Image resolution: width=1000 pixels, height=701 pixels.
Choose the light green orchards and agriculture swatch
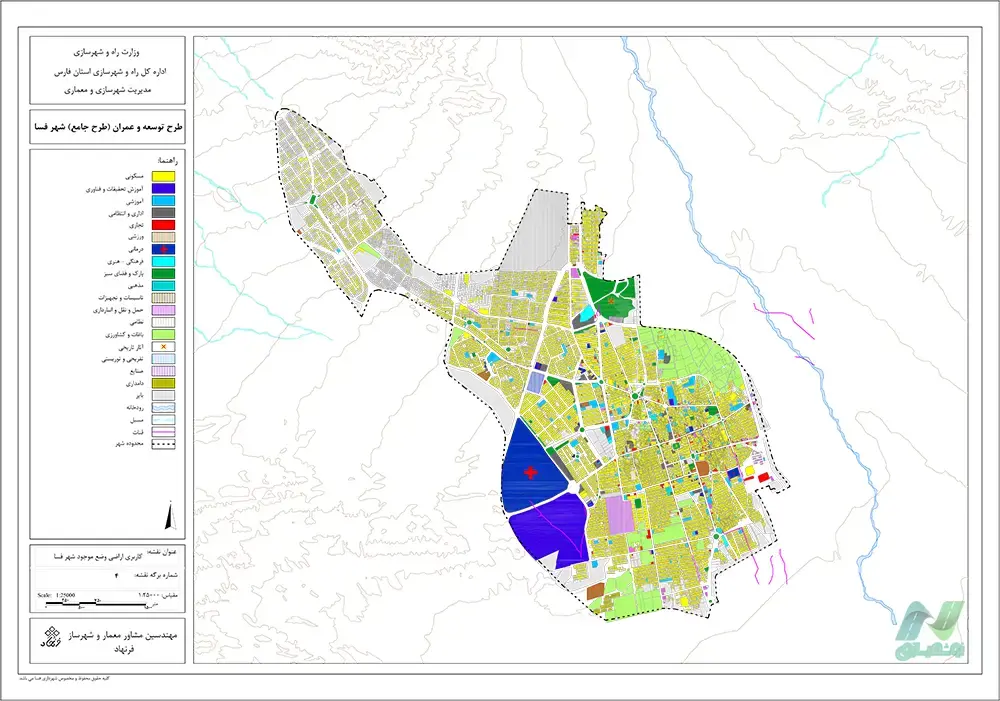click(164, 334)
